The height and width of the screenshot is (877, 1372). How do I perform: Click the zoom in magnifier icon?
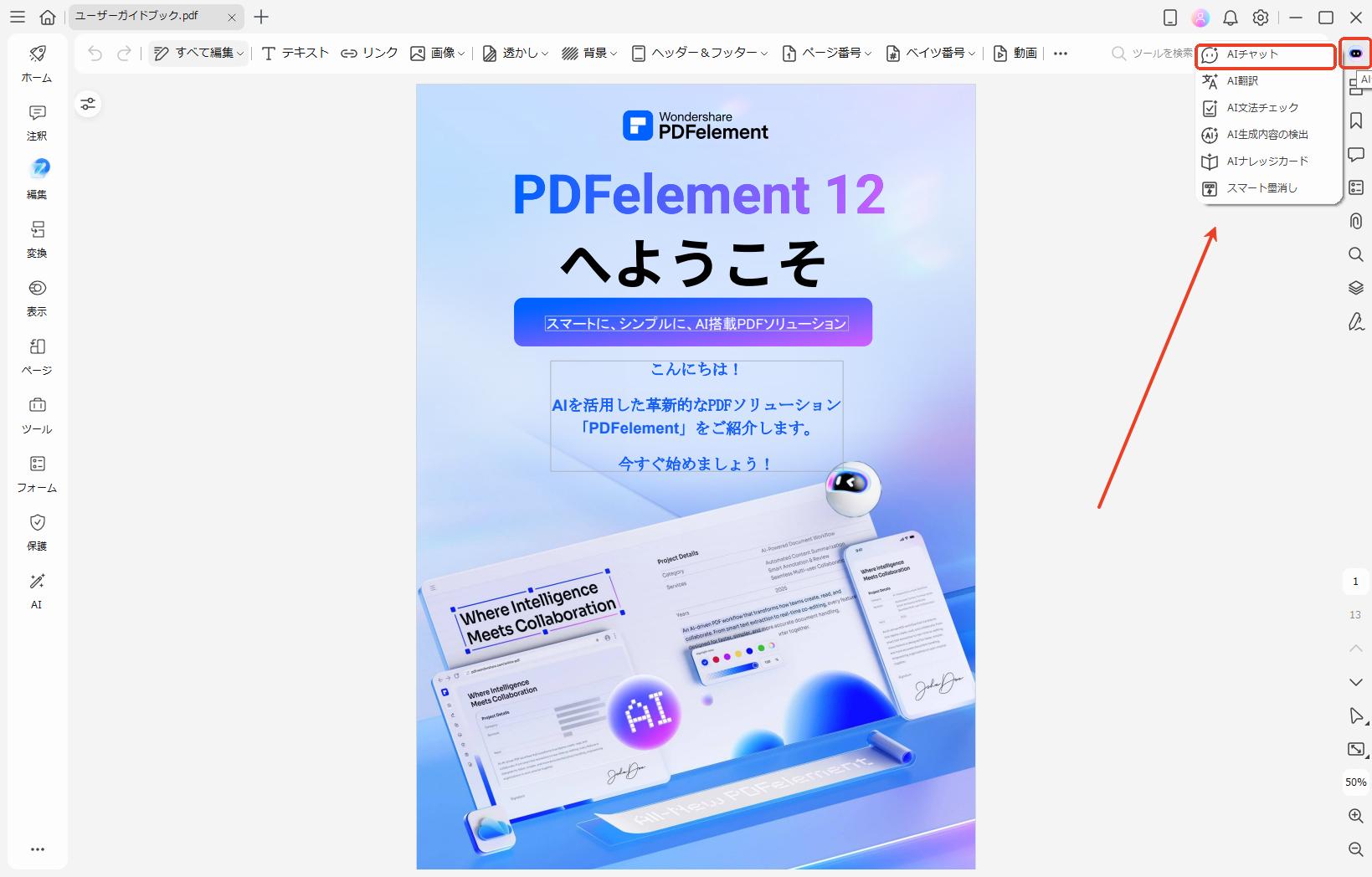click(1356, 816)
